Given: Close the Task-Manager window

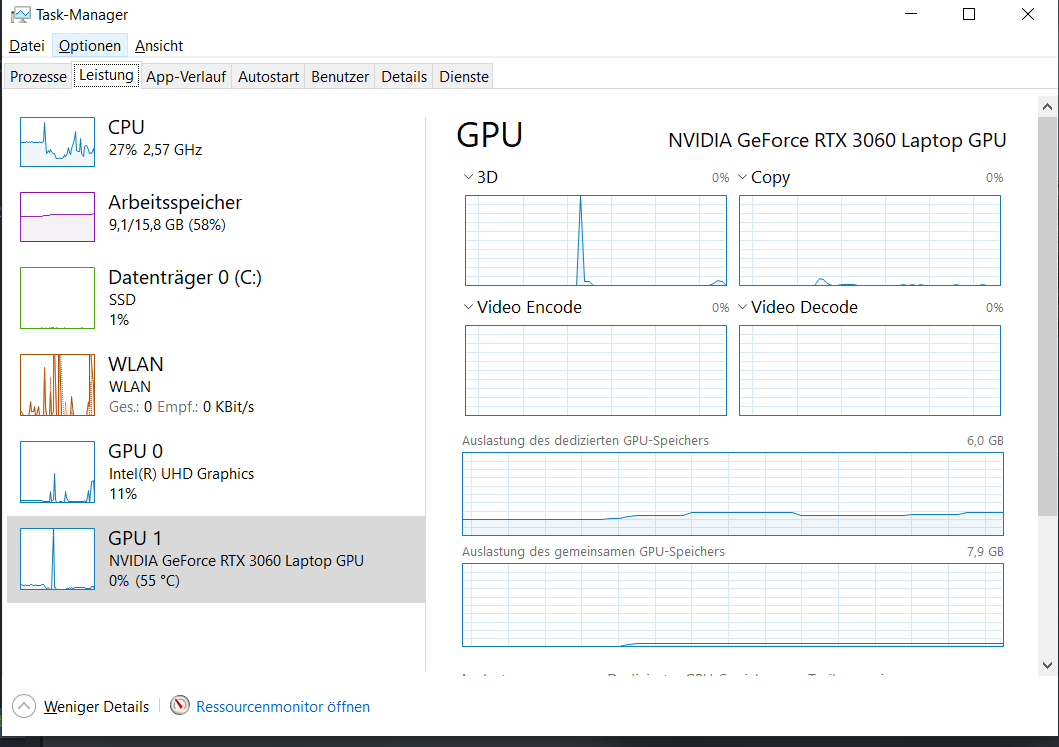Looking at the screenshot, I should (1028, 14).
